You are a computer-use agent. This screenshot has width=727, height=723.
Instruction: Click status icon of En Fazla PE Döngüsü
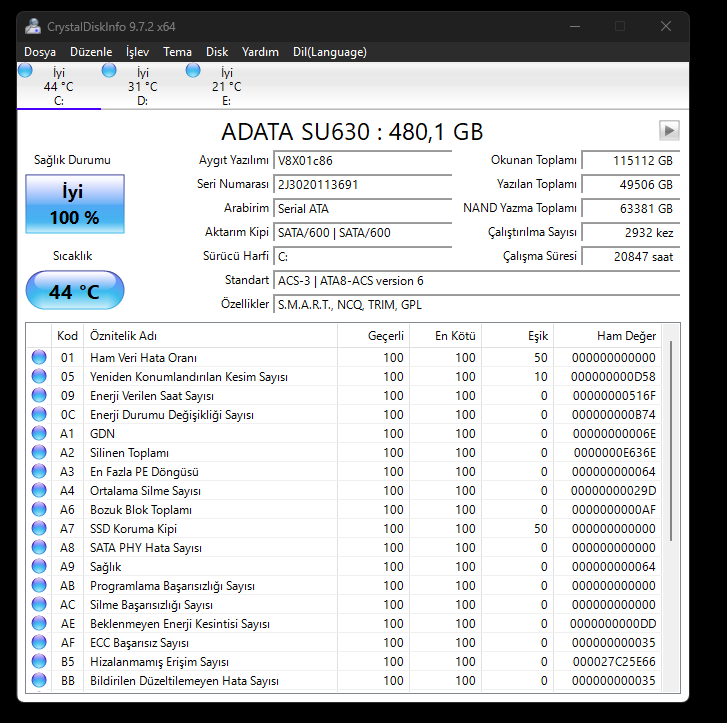39,471
